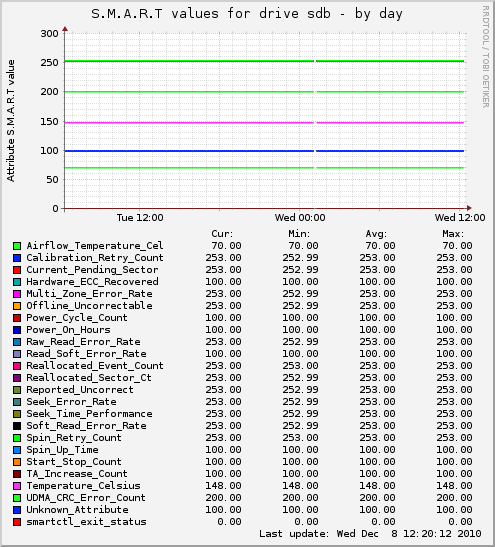The width and height of the screenshot is (495, 547).
Task: Click the graph title for drive sdb
Action: click(x=247, y=14)
